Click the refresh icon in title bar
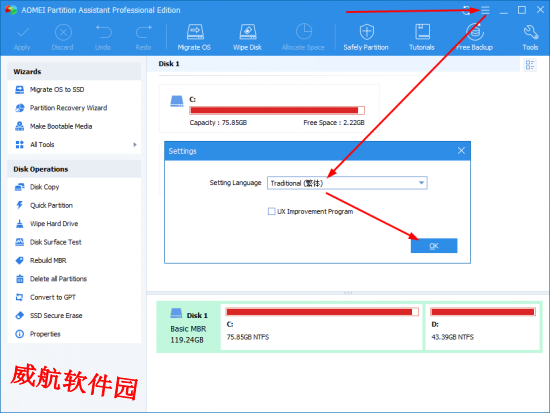 click(x=466, y=10)
